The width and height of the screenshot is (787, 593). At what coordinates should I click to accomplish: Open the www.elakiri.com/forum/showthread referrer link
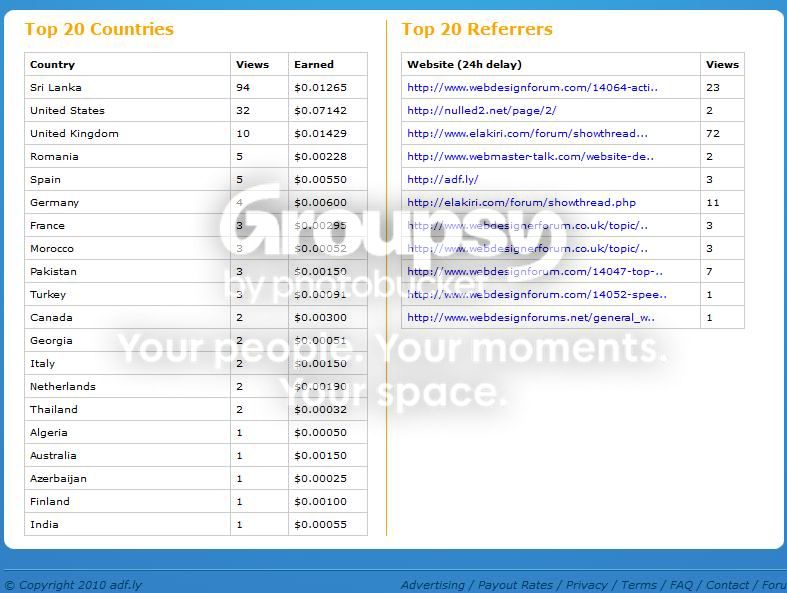[x=527, y=134]
